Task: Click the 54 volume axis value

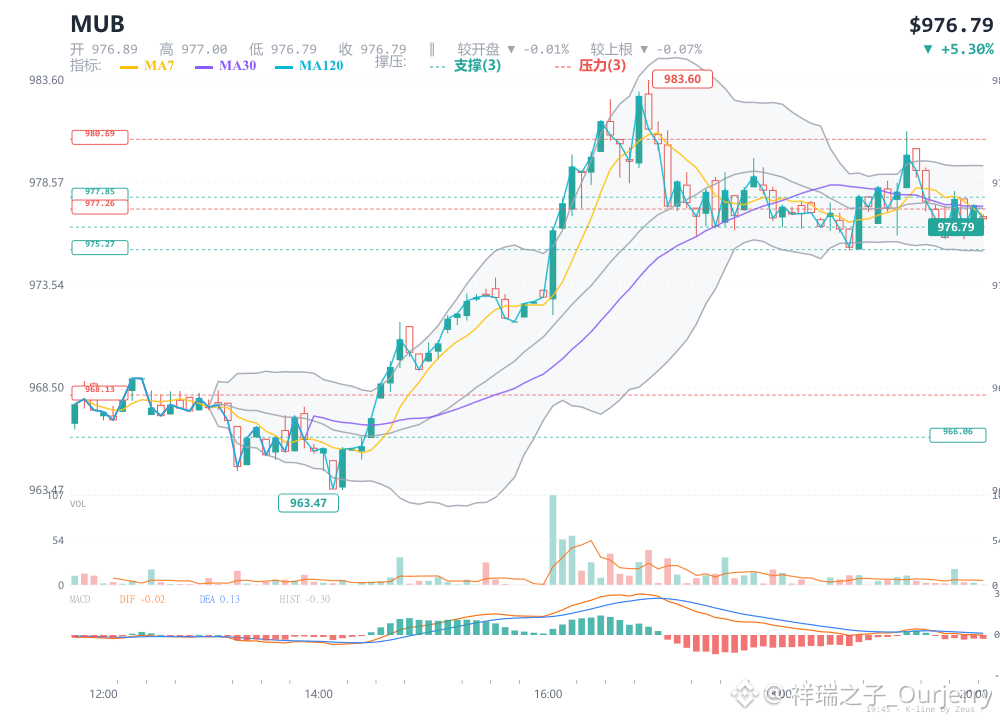Action: point(58,541)
